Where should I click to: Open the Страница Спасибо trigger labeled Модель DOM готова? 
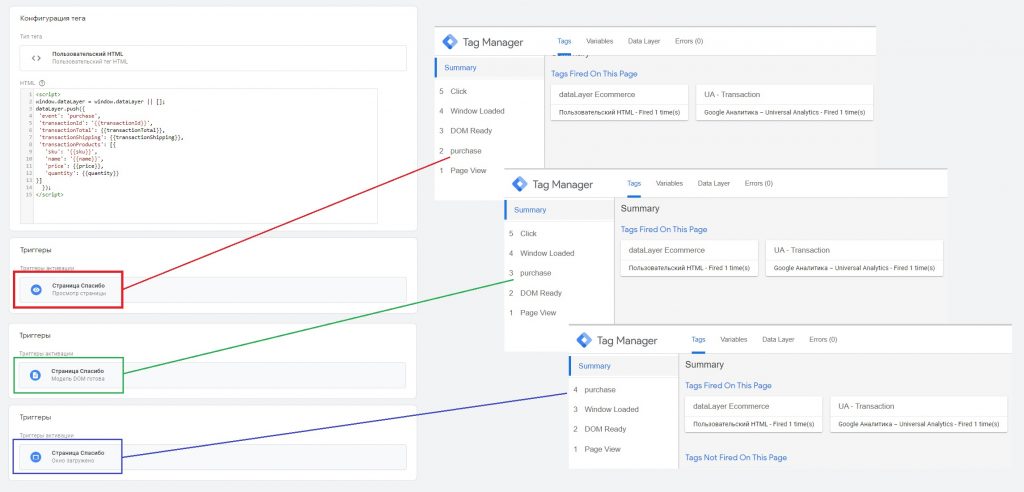pyautogui.click(x=213, y=375)
